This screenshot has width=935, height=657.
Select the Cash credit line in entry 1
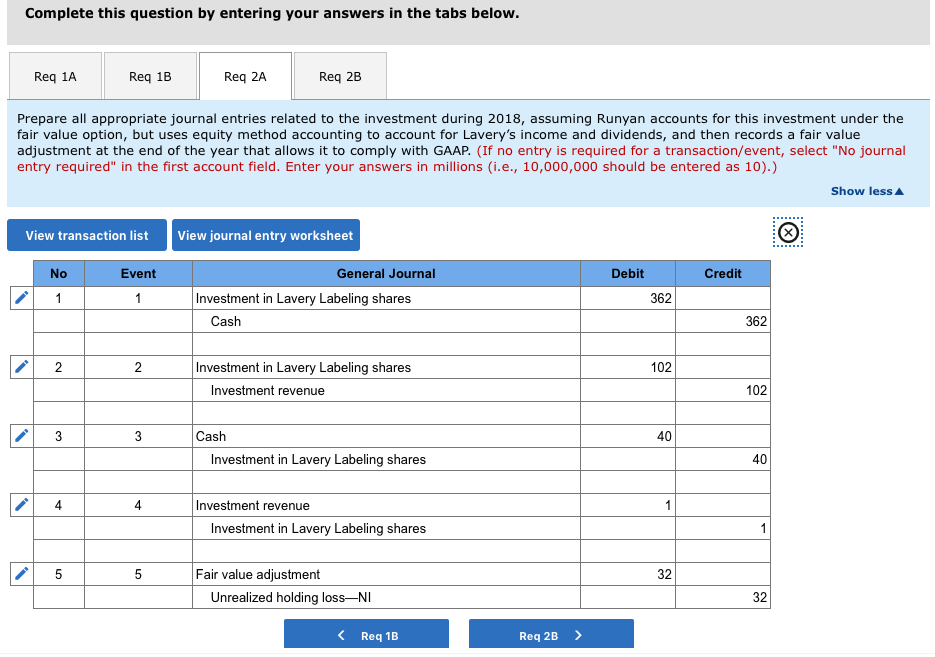pyautogui.click(x=386, y=321)
